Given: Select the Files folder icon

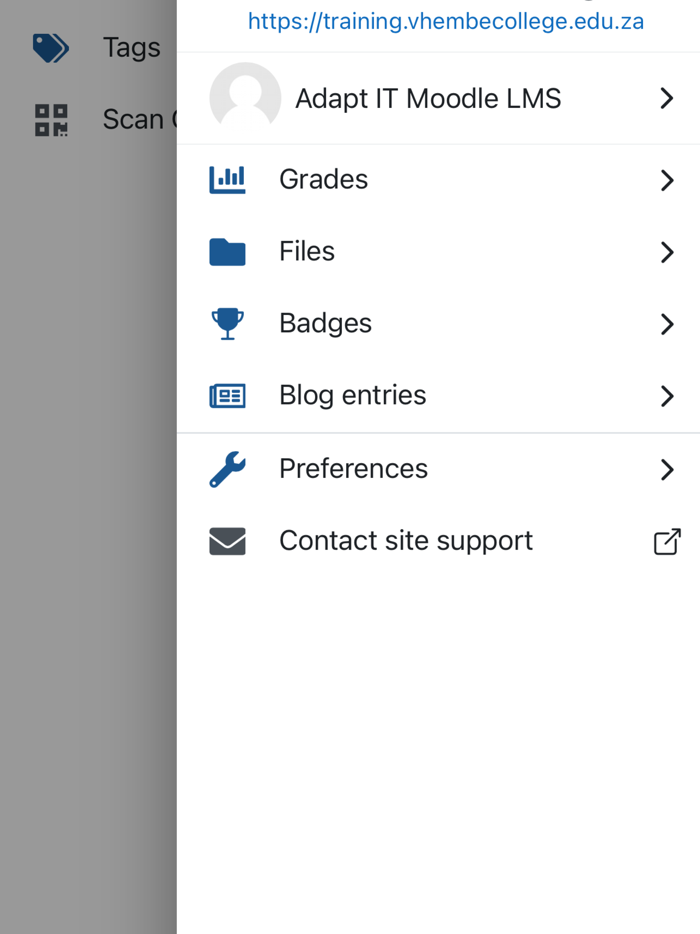Looking at the screenshot, I should 227,251.
